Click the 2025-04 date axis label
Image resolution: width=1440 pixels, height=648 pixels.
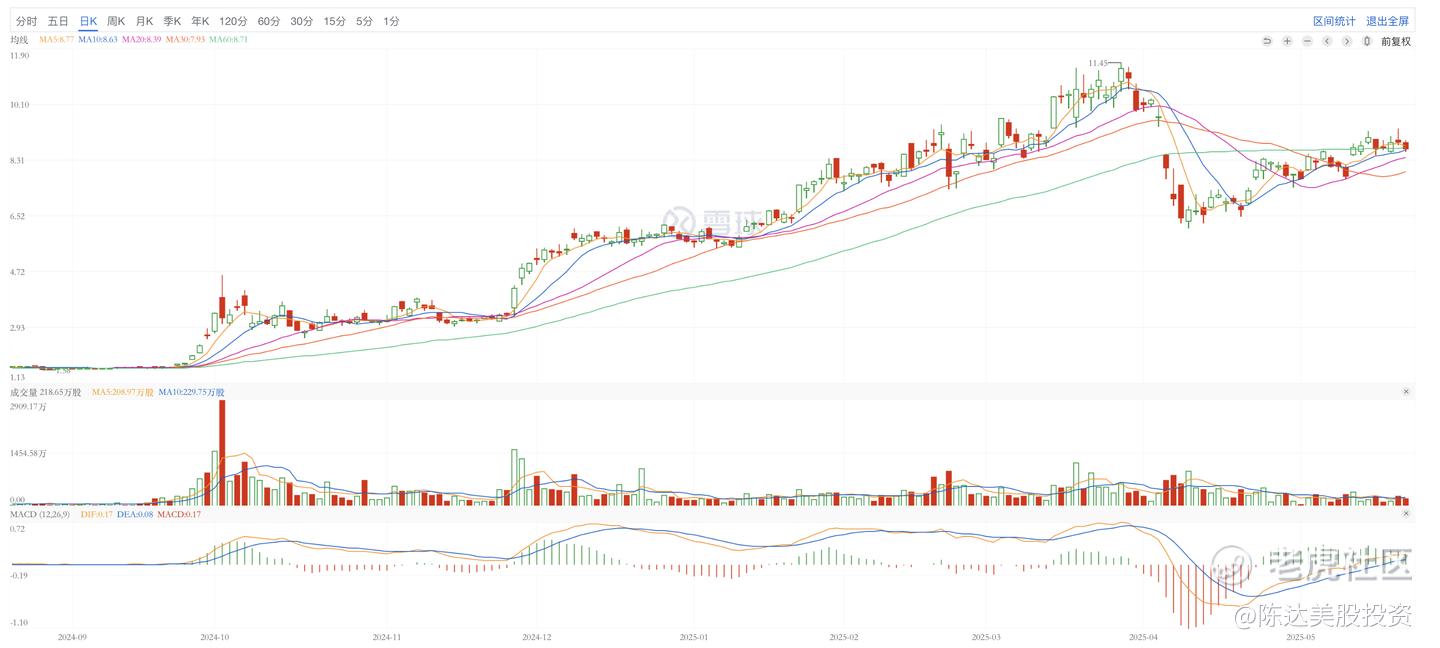click(1143, 636)
